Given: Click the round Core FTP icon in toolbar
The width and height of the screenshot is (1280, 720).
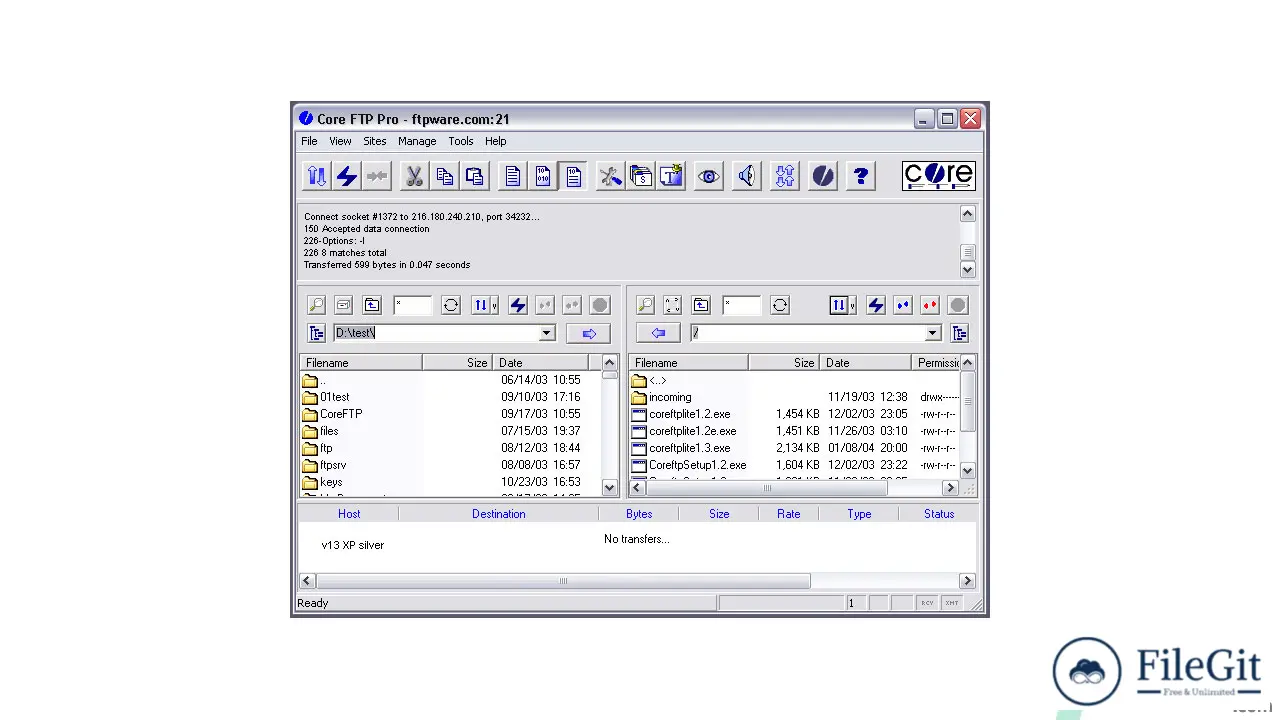Looking at the screenshot, I should point(823,177).
